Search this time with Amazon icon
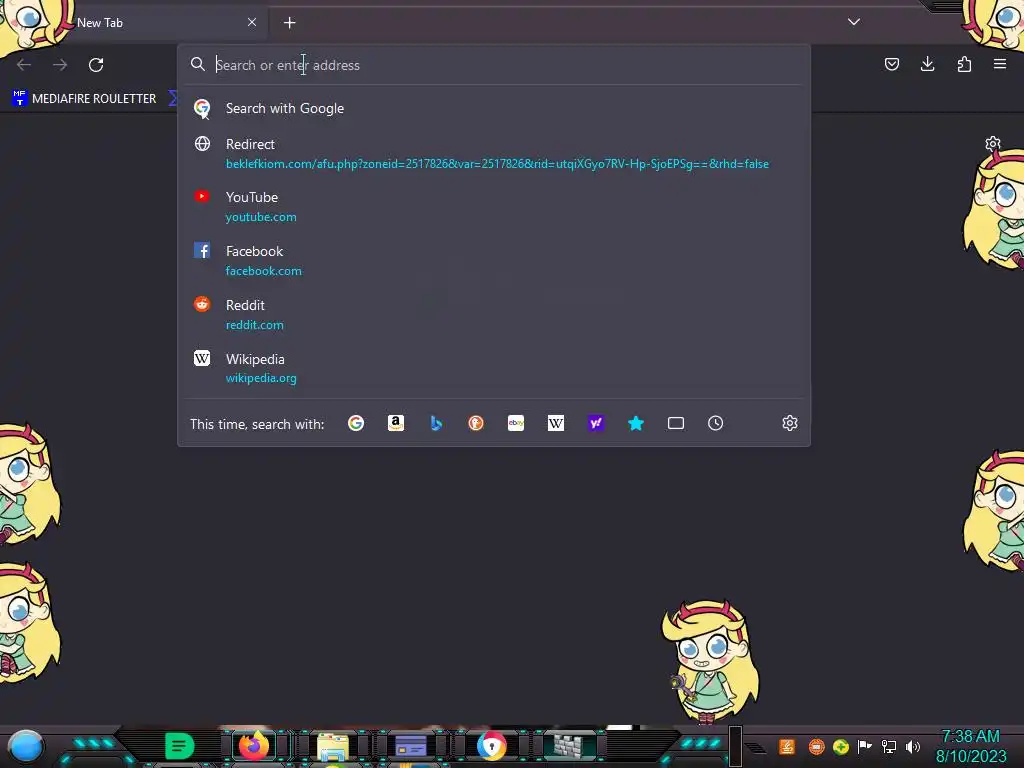This screenshot has height=768, width=1024. coord(396,423)
